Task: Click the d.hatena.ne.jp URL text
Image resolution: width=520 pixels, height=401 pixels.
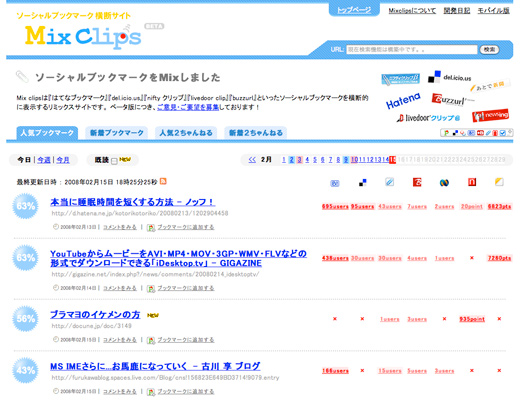Action: [x=140, y=213]
